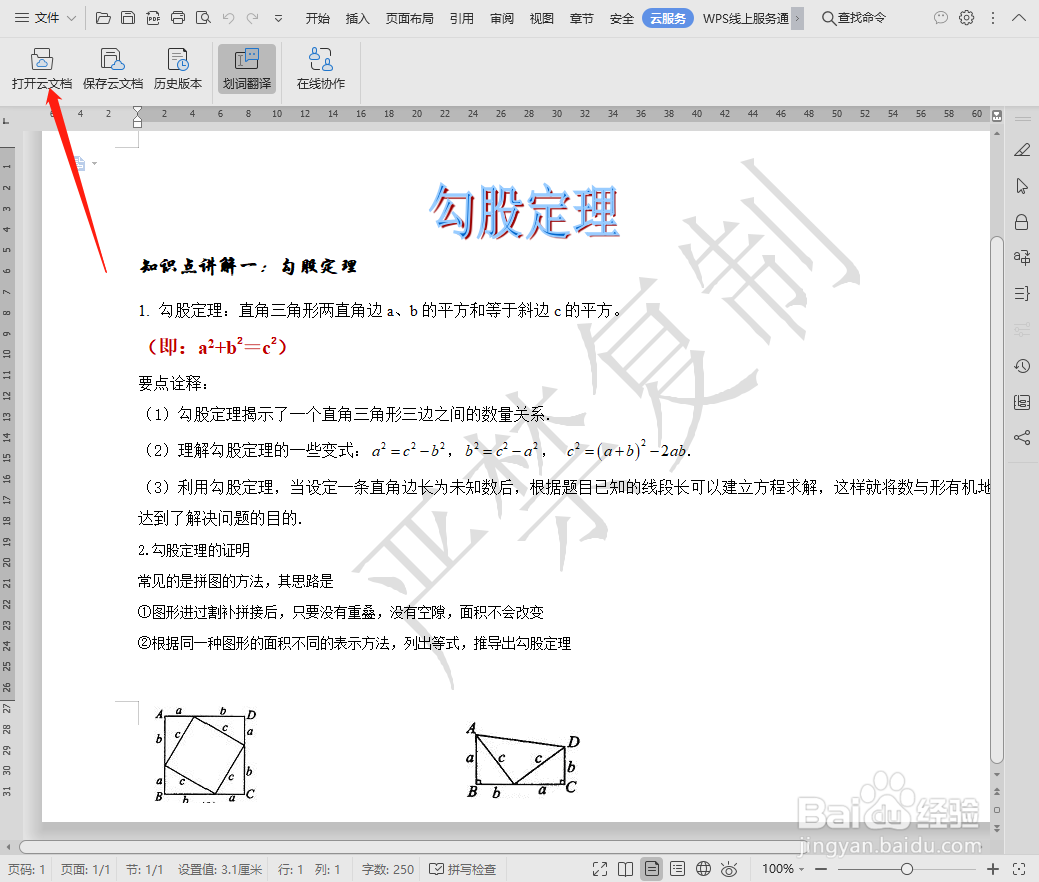Click the 100% zoom slider handle
Image resolution: width=1039 pixels, height=882 pixels.
pos(907,868)
